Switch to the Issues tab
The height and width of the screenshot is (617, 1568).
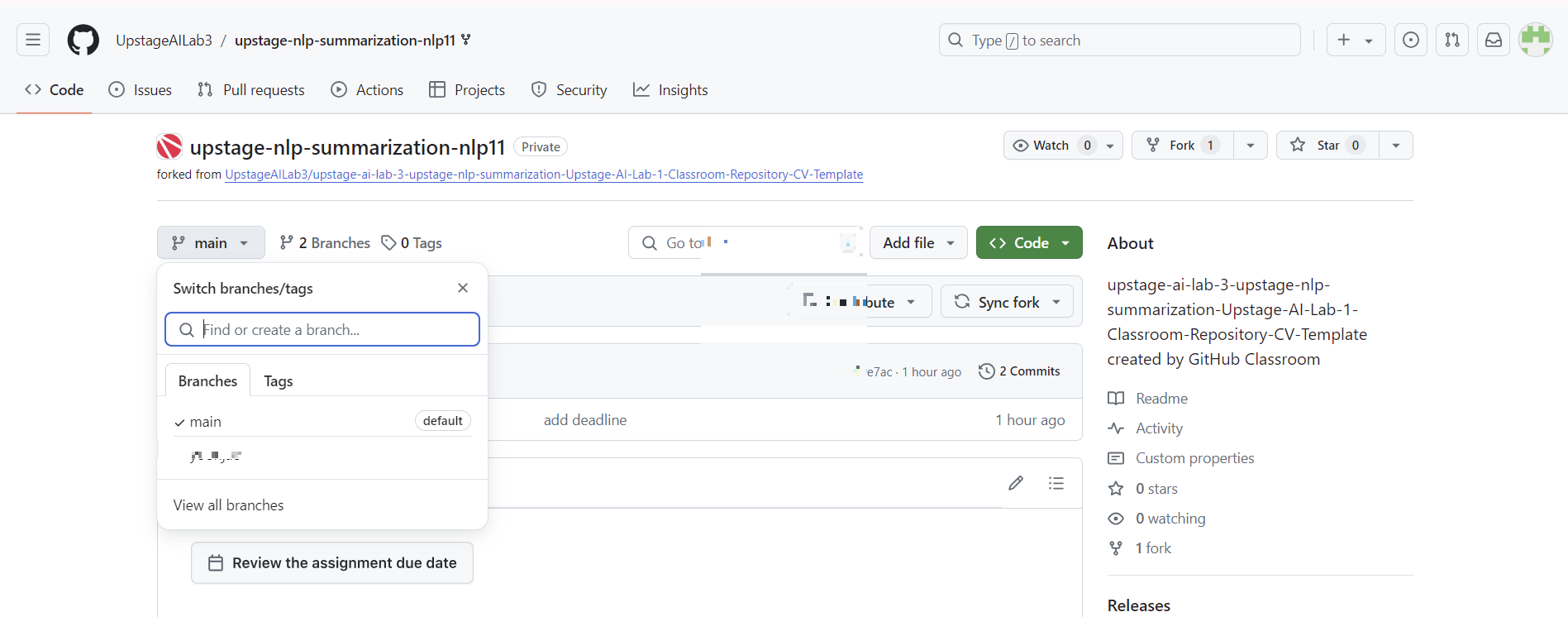point(141,89)
